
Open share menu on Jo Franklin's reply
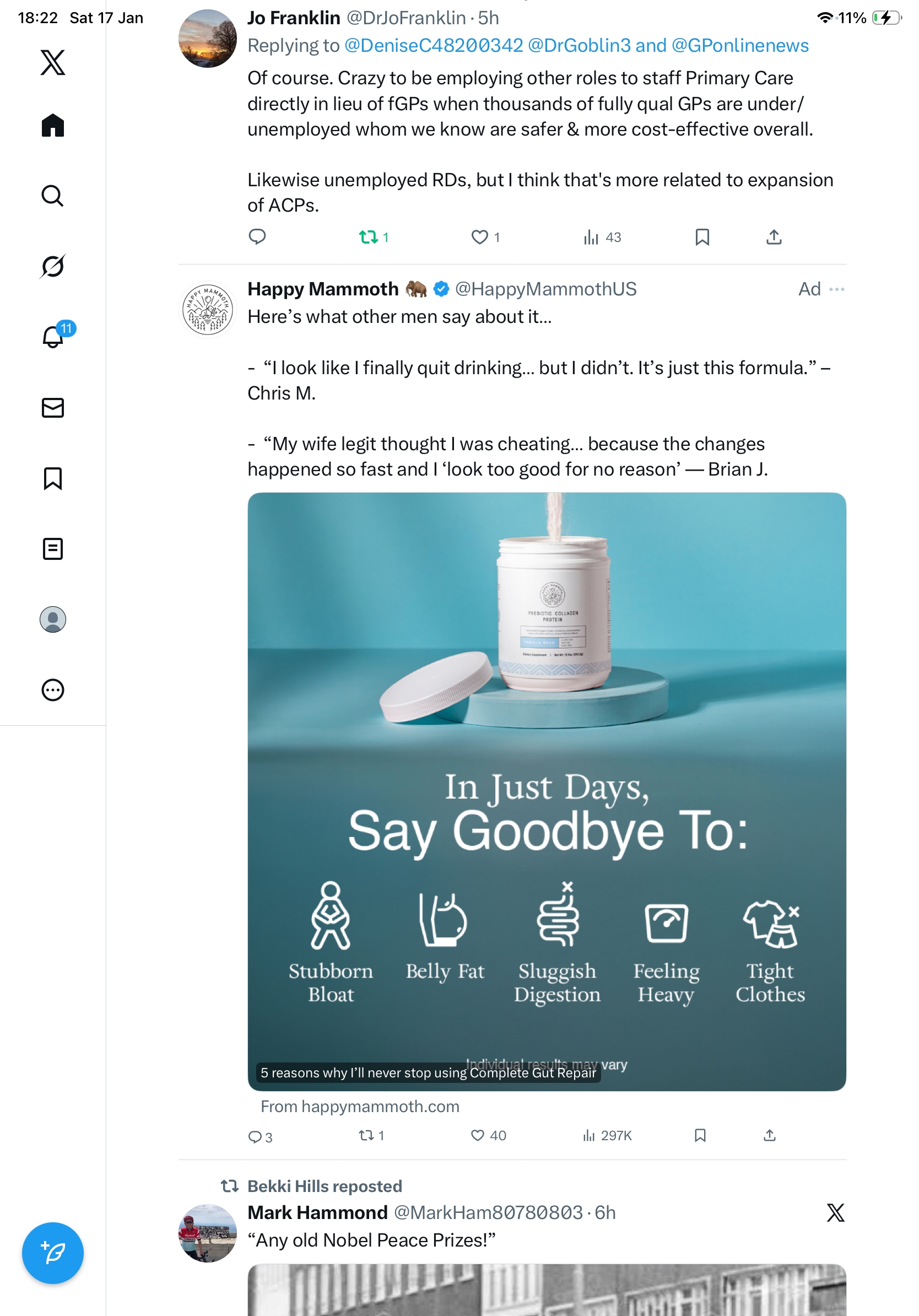tap(774, 238)
